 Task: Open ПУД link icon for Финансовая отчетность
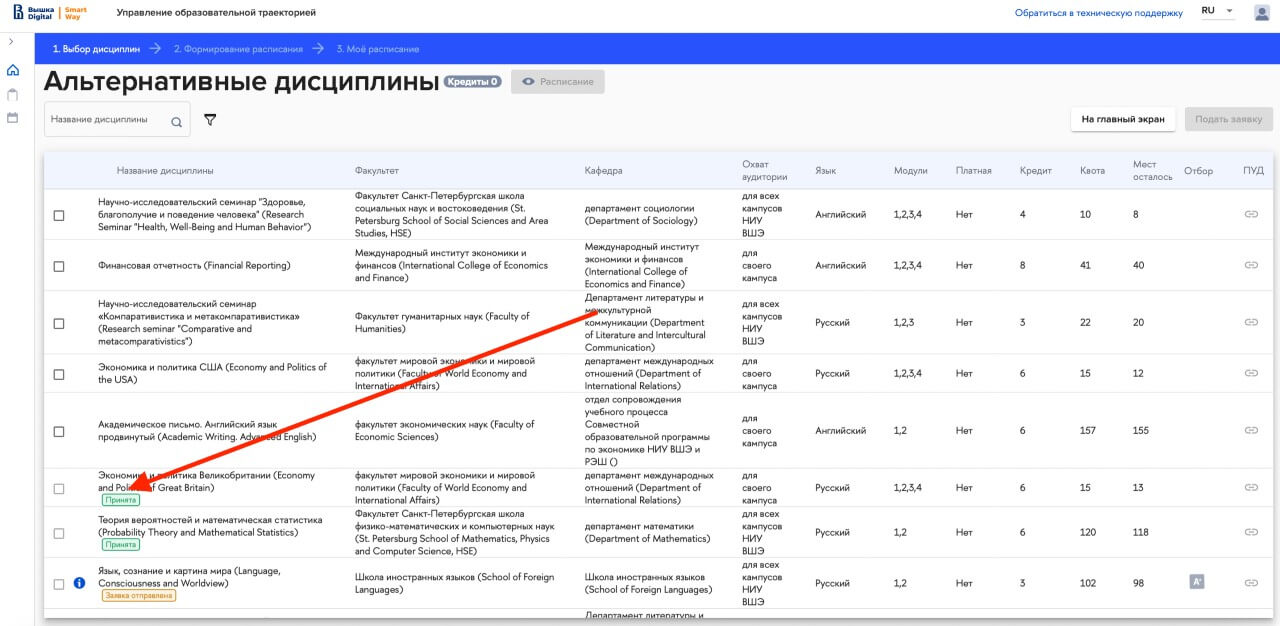coord(1251,265)
